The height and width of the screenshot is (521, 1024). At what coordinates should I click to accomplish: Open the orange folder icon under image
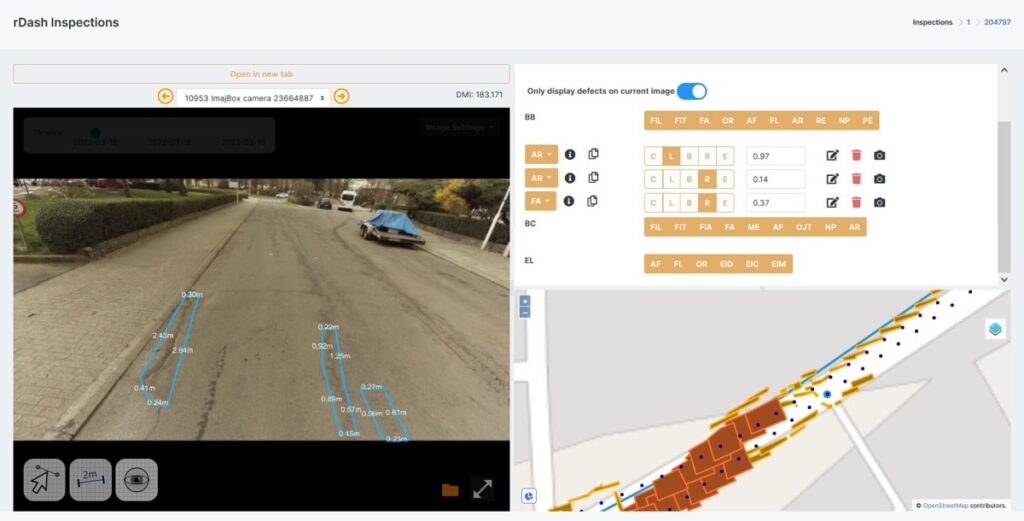point(450,490)
